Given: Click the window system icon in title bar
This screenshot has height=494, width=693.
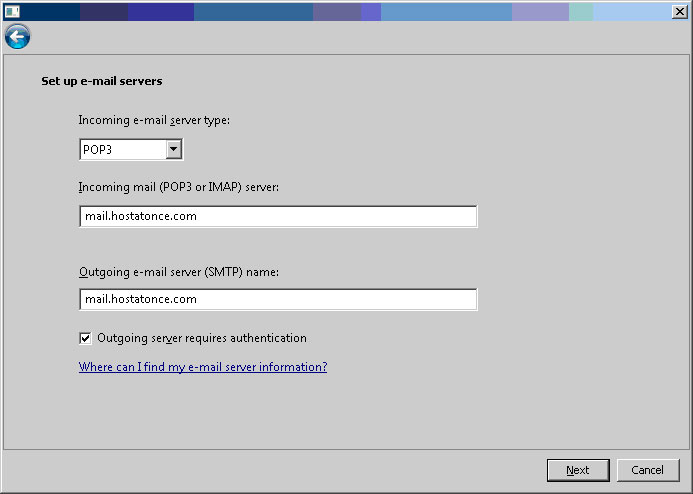Looking at the screenshot, I should tap(11, 11).
